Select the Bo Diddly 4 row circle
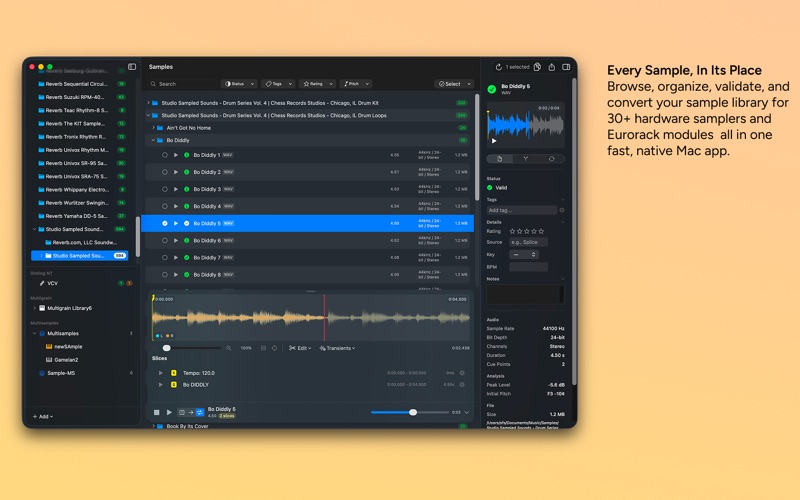 [x=165, y=207]
